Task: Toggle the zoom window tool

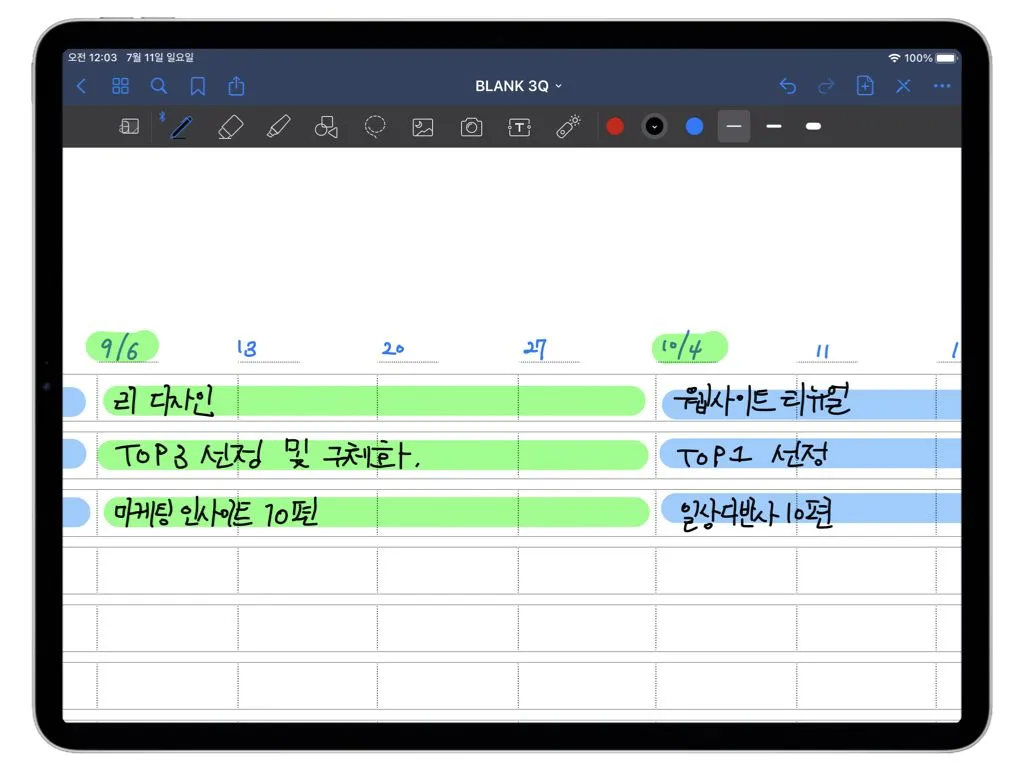Action: 129,126
